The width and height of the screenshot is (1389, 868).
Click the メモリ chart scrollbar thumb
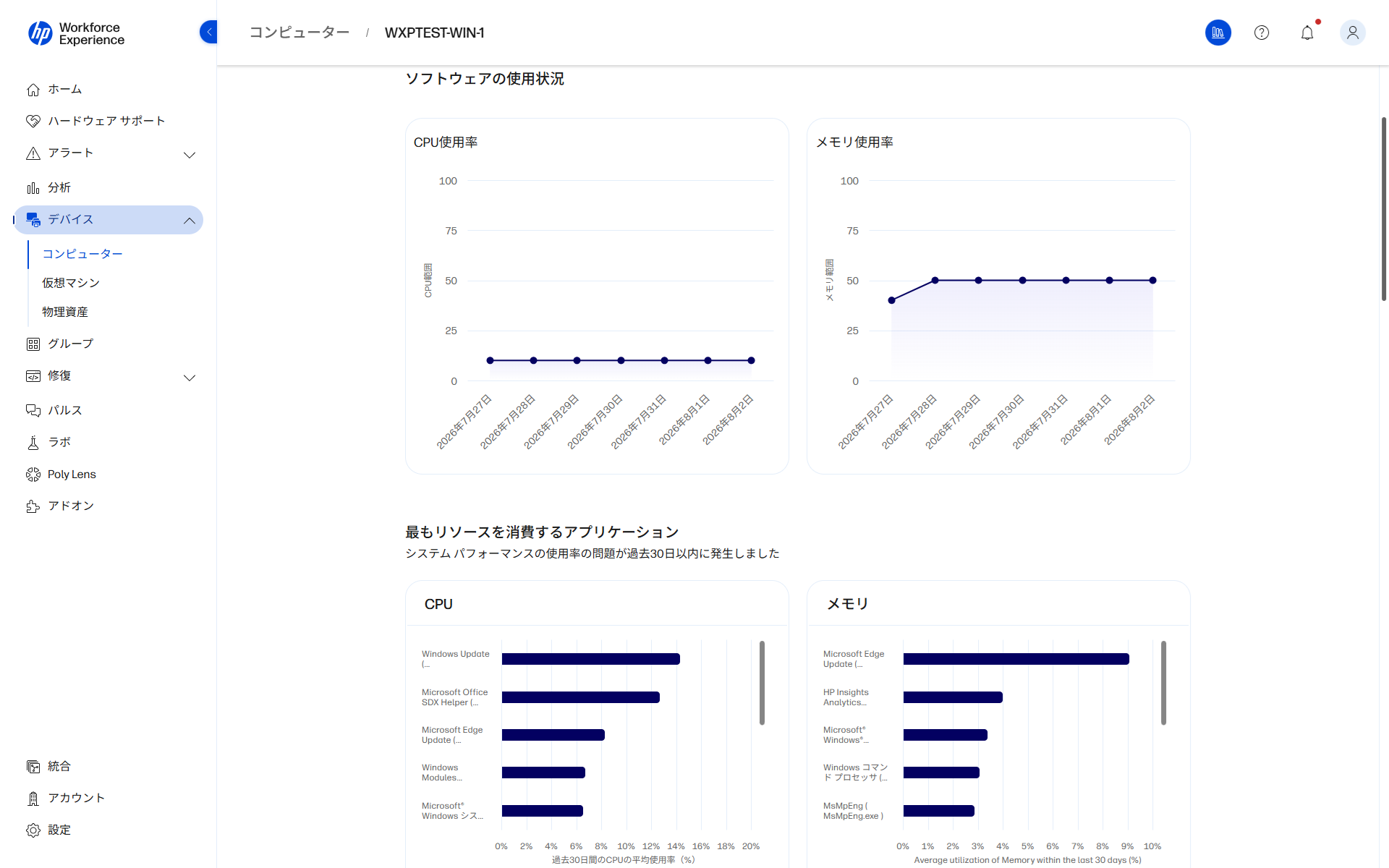pyautogui.click(x=1163, y=683)
